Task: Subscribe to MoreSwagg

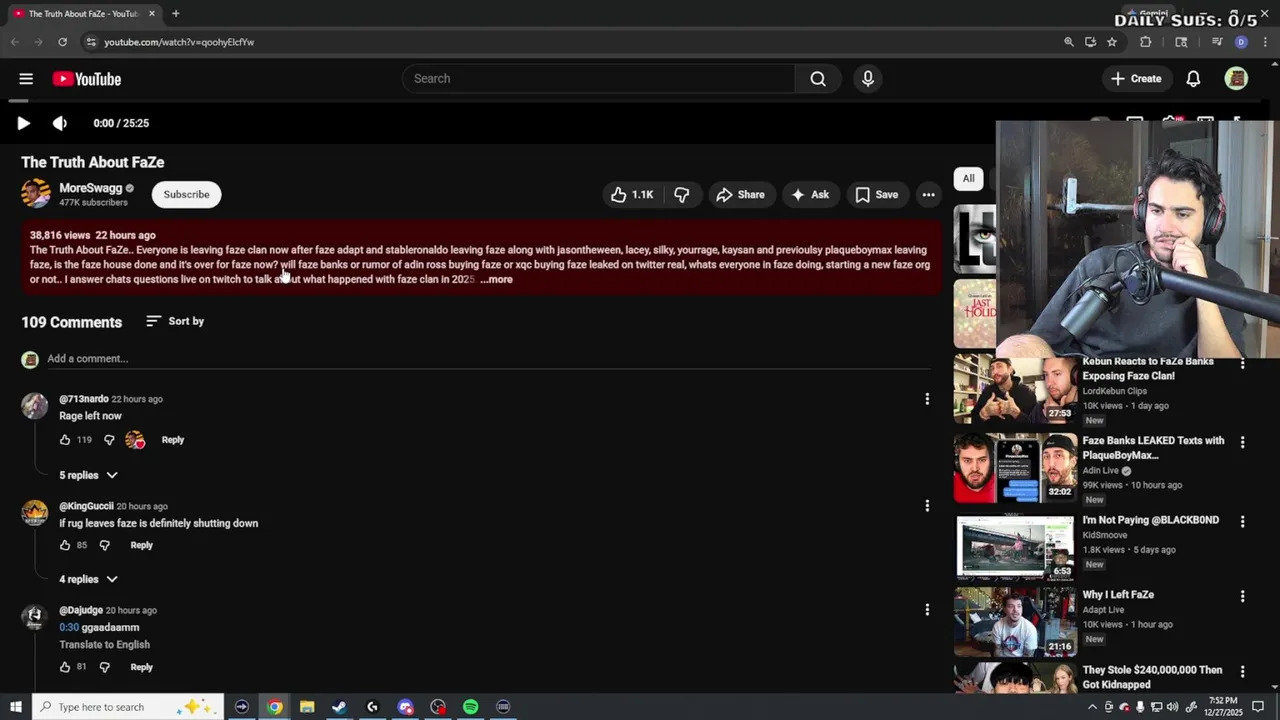Action: (187, 194)
